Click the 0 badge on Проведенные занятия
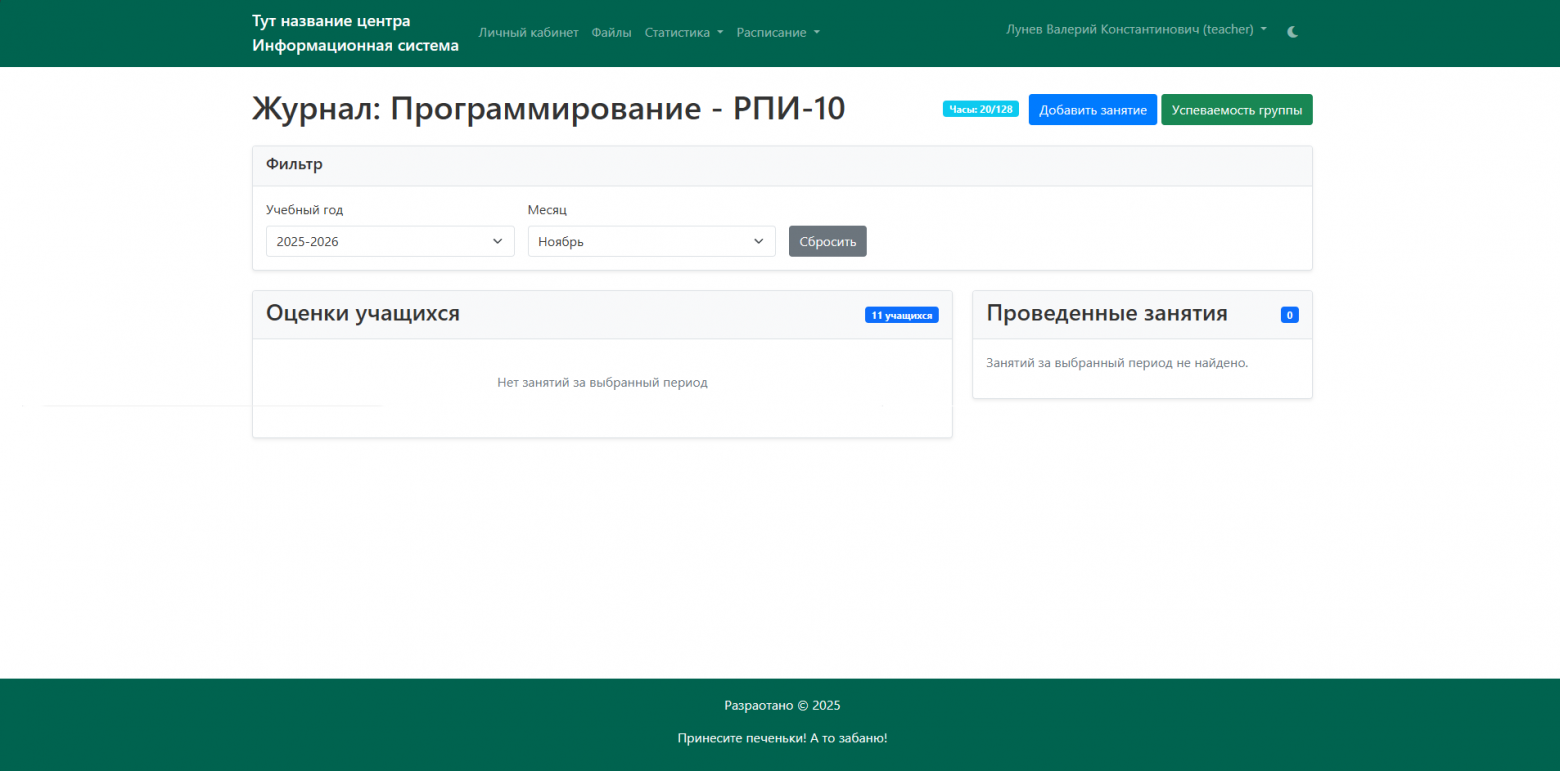The width and height of the screenshot is (1560, 771). pyautogui.click(x=1289, y=314)
